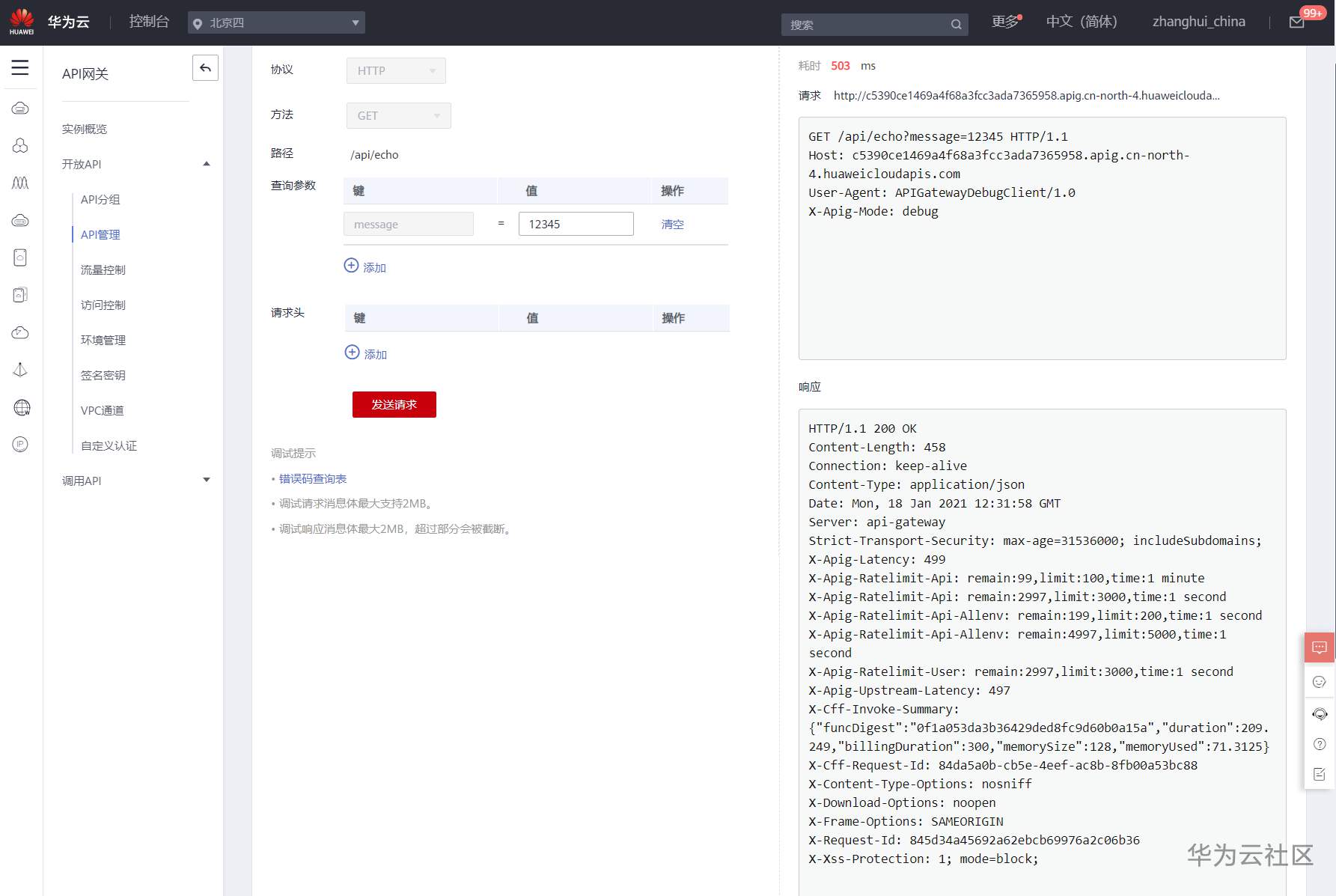This screenshot has height=896, width=1336.
Task: Click the 'Server: api-gateway' response line
Action: click(877, 522)
